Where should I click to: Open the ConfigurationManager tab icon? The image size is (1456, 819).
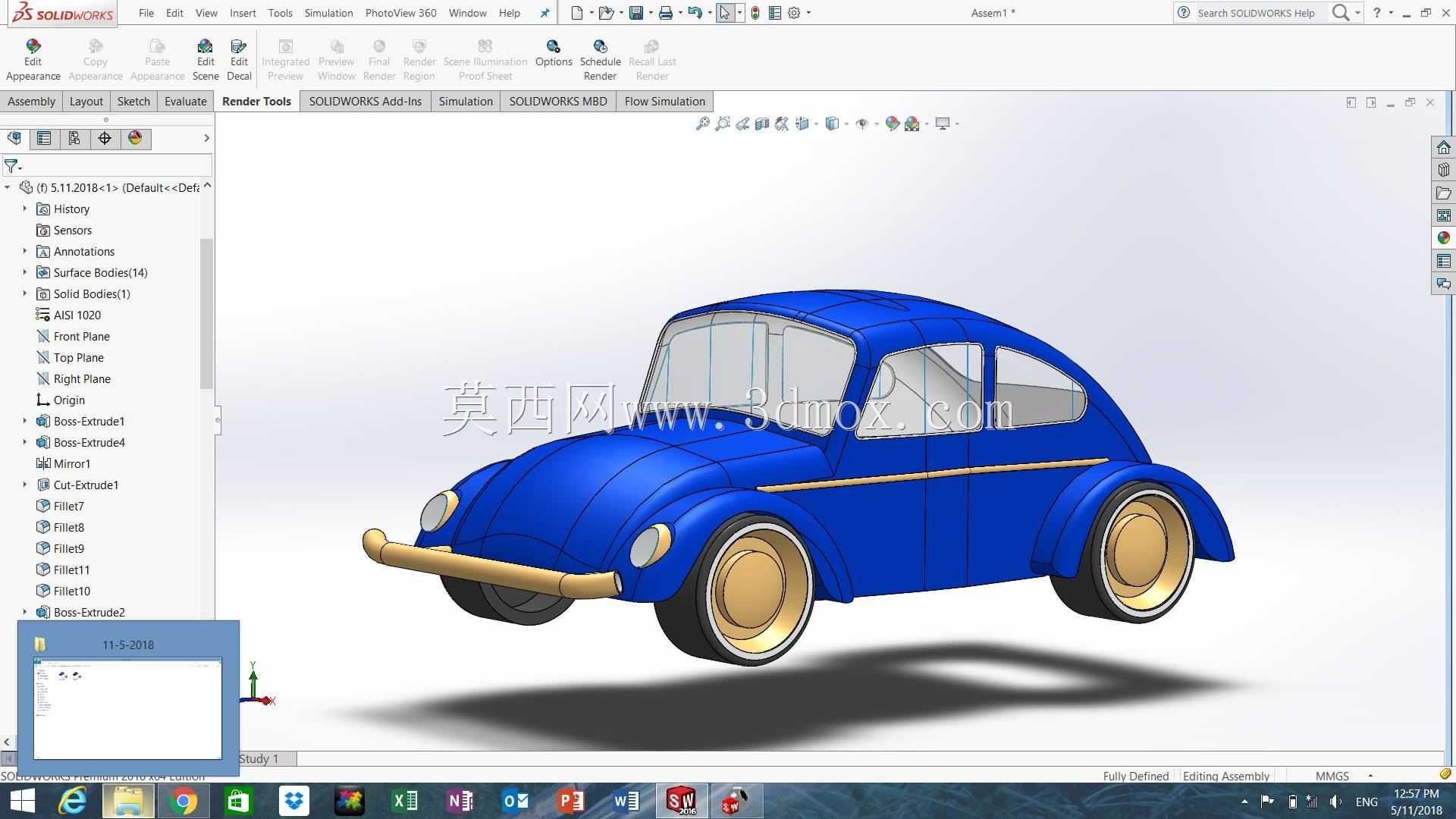(74, 138)
